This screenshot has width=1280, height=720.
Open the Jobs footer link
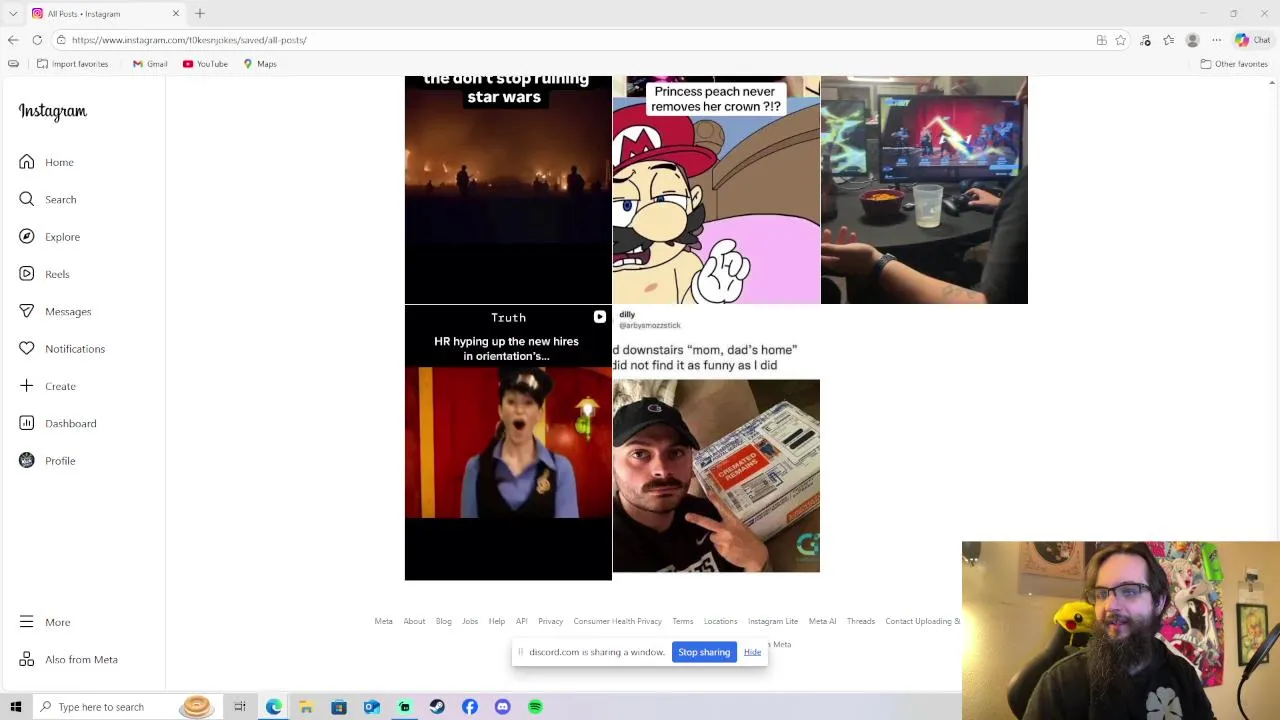tap(470, 621)
